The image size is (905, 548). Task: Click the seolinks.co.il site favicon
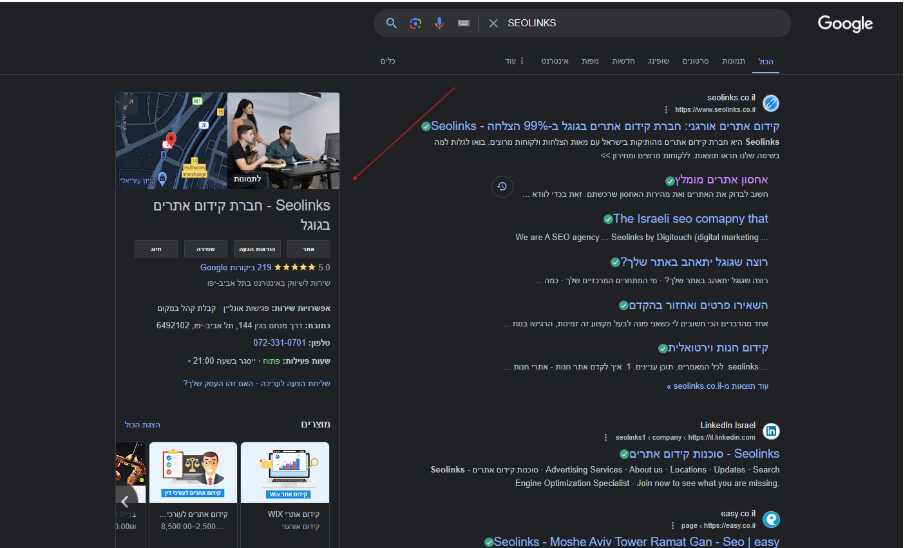coord(771,103)
